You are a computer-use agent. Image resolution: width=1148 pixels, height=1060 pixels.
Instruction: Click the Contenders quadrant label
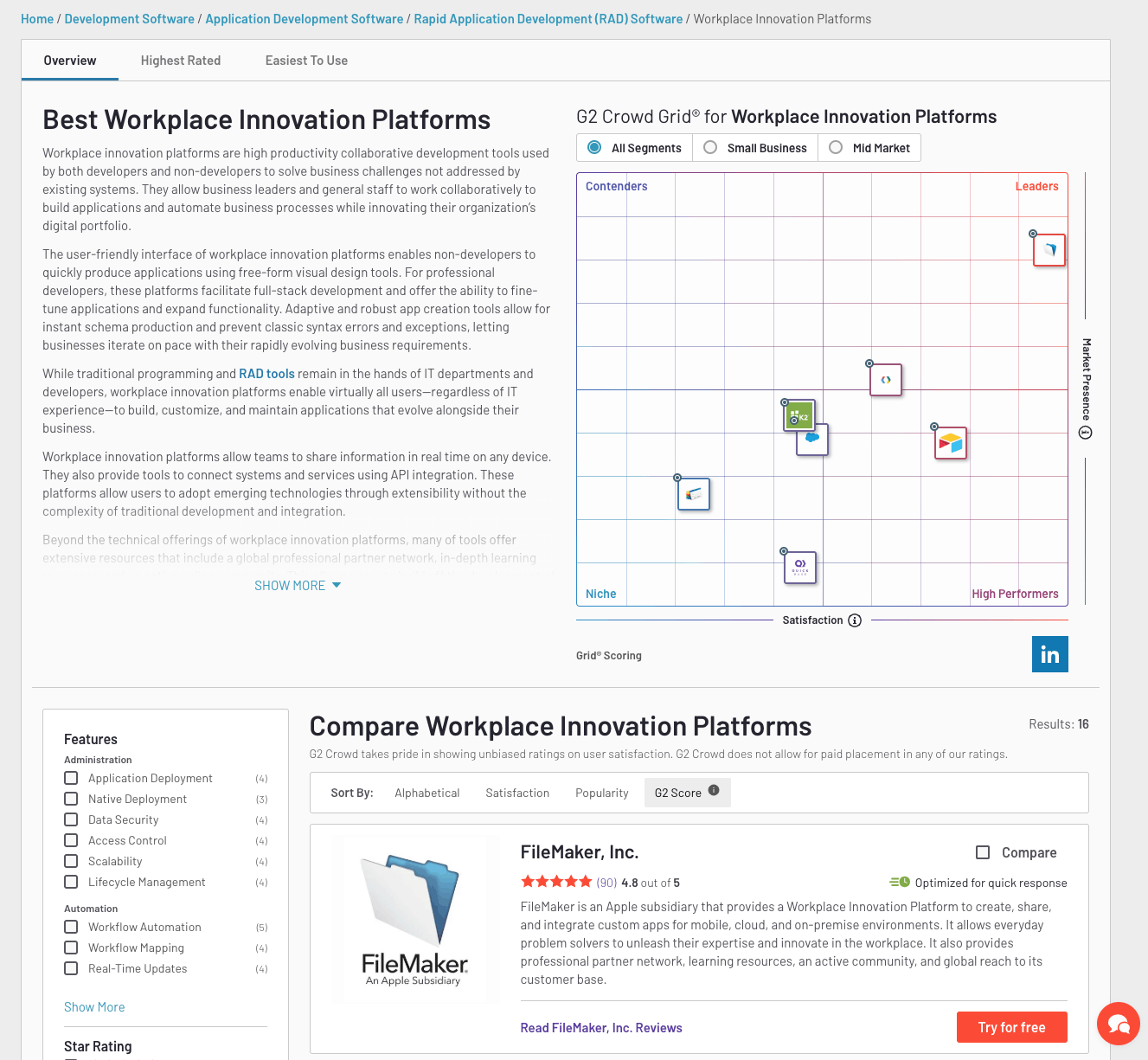click(x=617, y=186)
